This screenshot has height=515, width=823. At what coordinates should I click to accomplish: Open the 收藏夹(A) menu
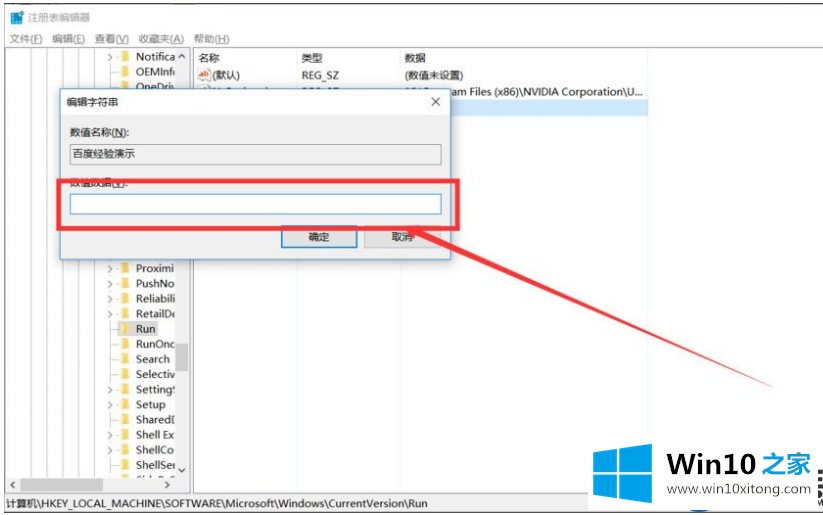click(x=161, y=39)
